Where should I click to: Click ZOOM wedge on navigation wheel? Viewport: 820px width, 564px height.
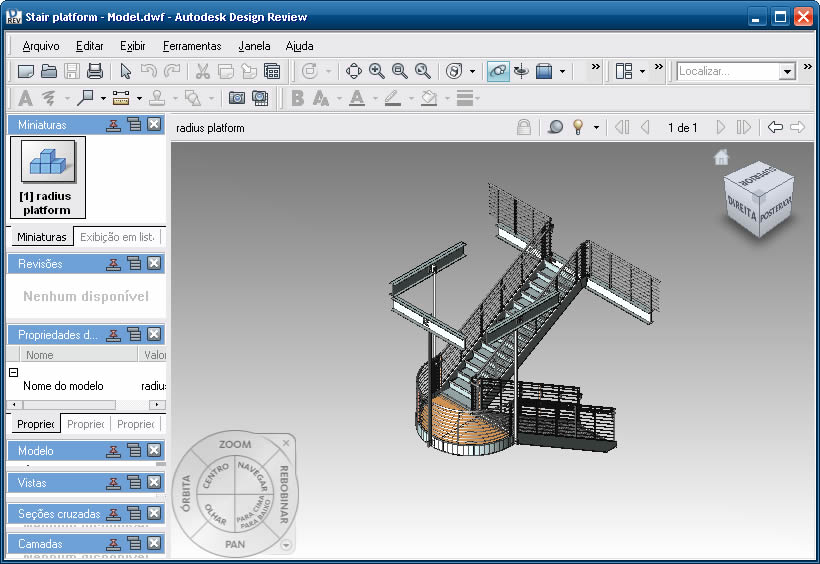pyautogui.click(x=235, y=444)
